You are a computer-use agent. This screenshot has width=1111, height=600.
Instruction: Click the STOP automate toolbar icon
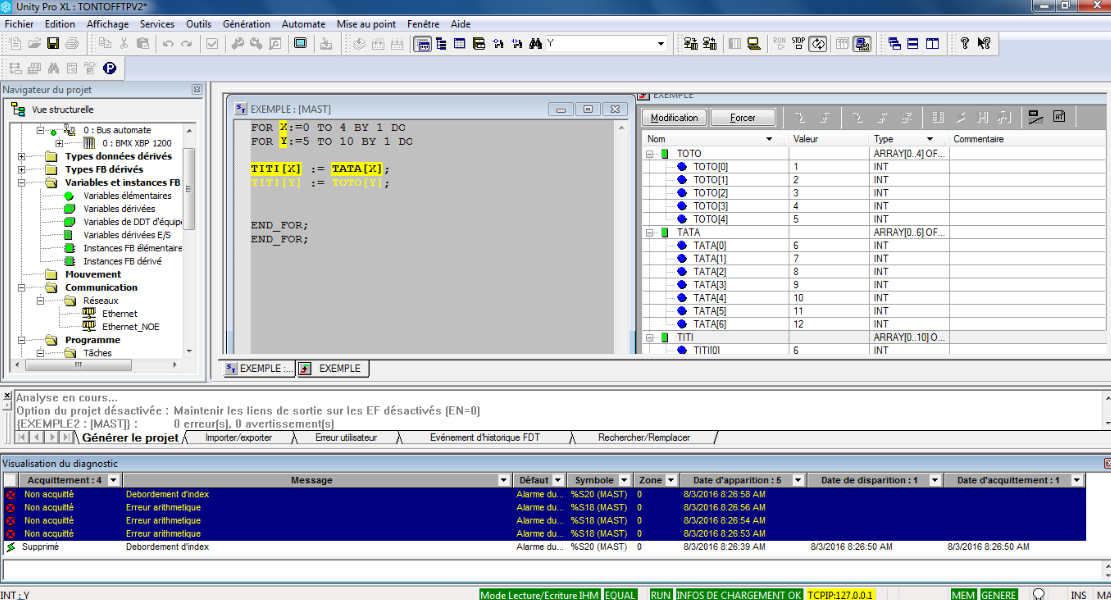coord(798,44)
